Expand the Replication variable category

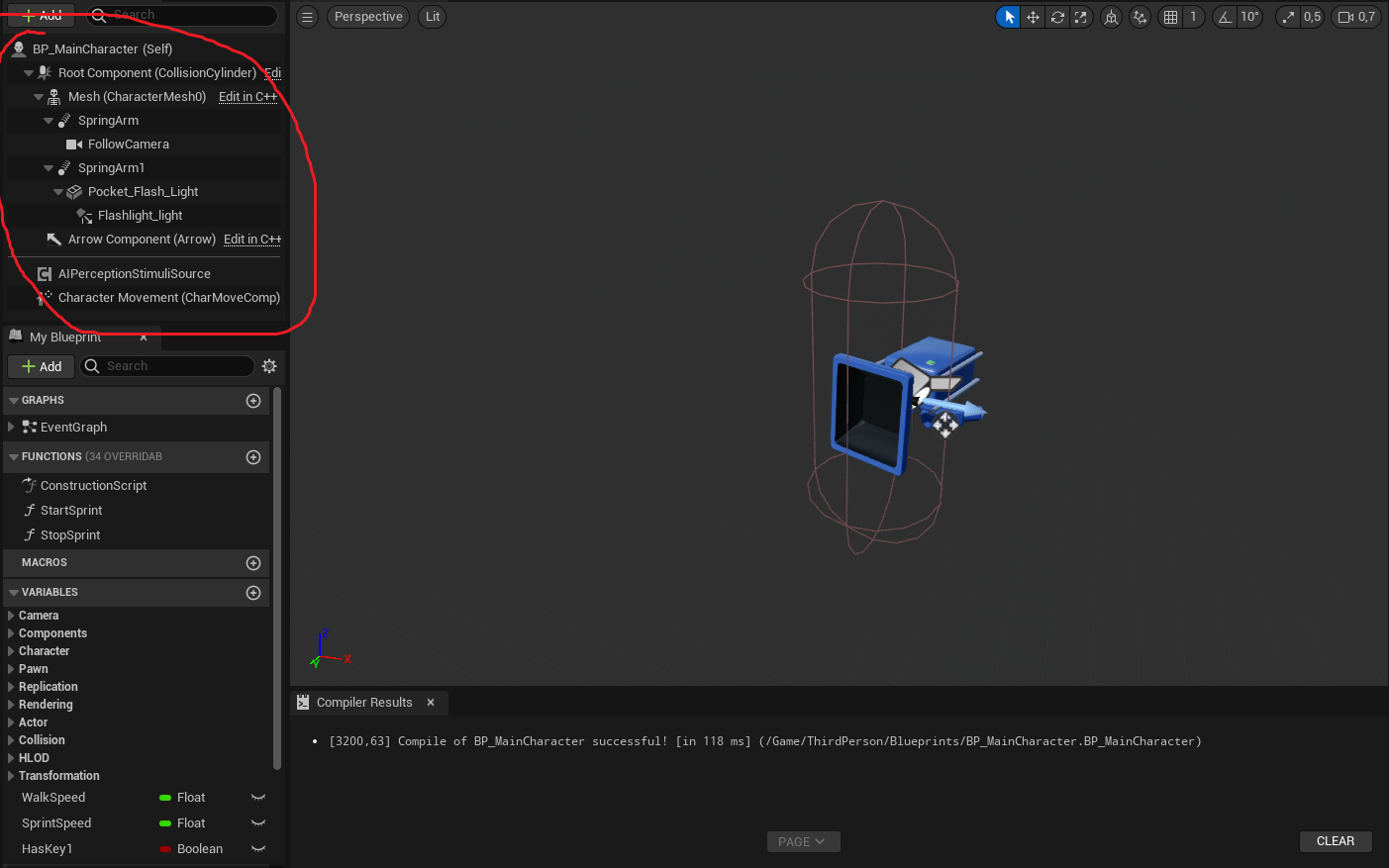[x=11, y=687]
